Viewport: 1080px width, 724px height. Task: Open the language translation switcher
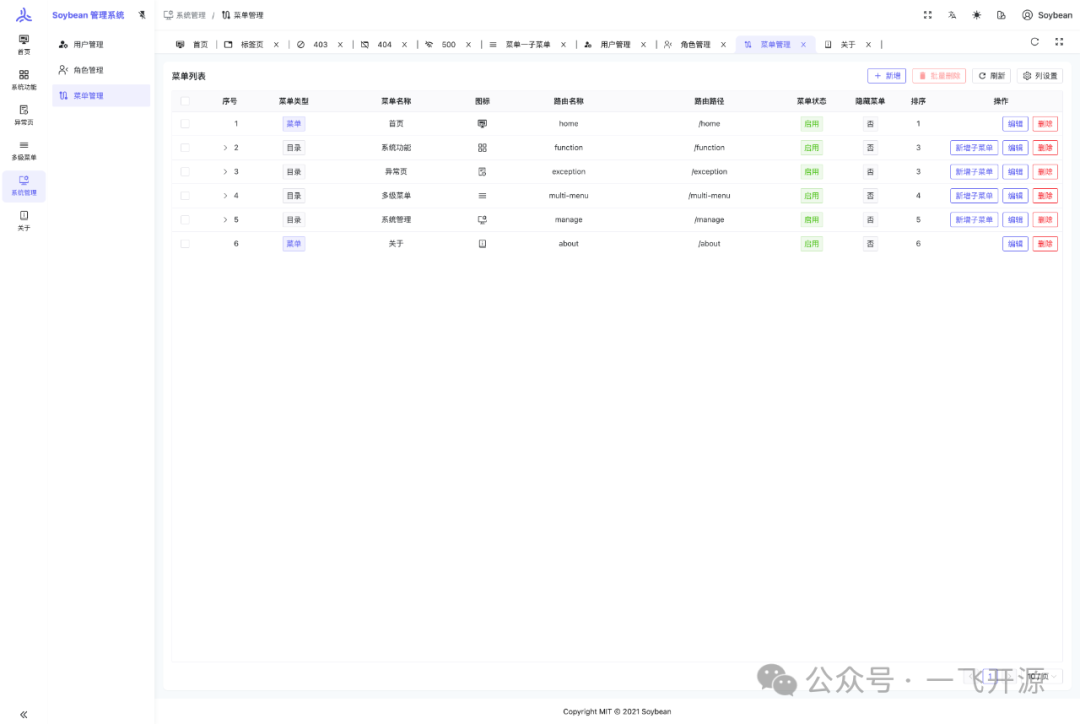coord(952,15)
